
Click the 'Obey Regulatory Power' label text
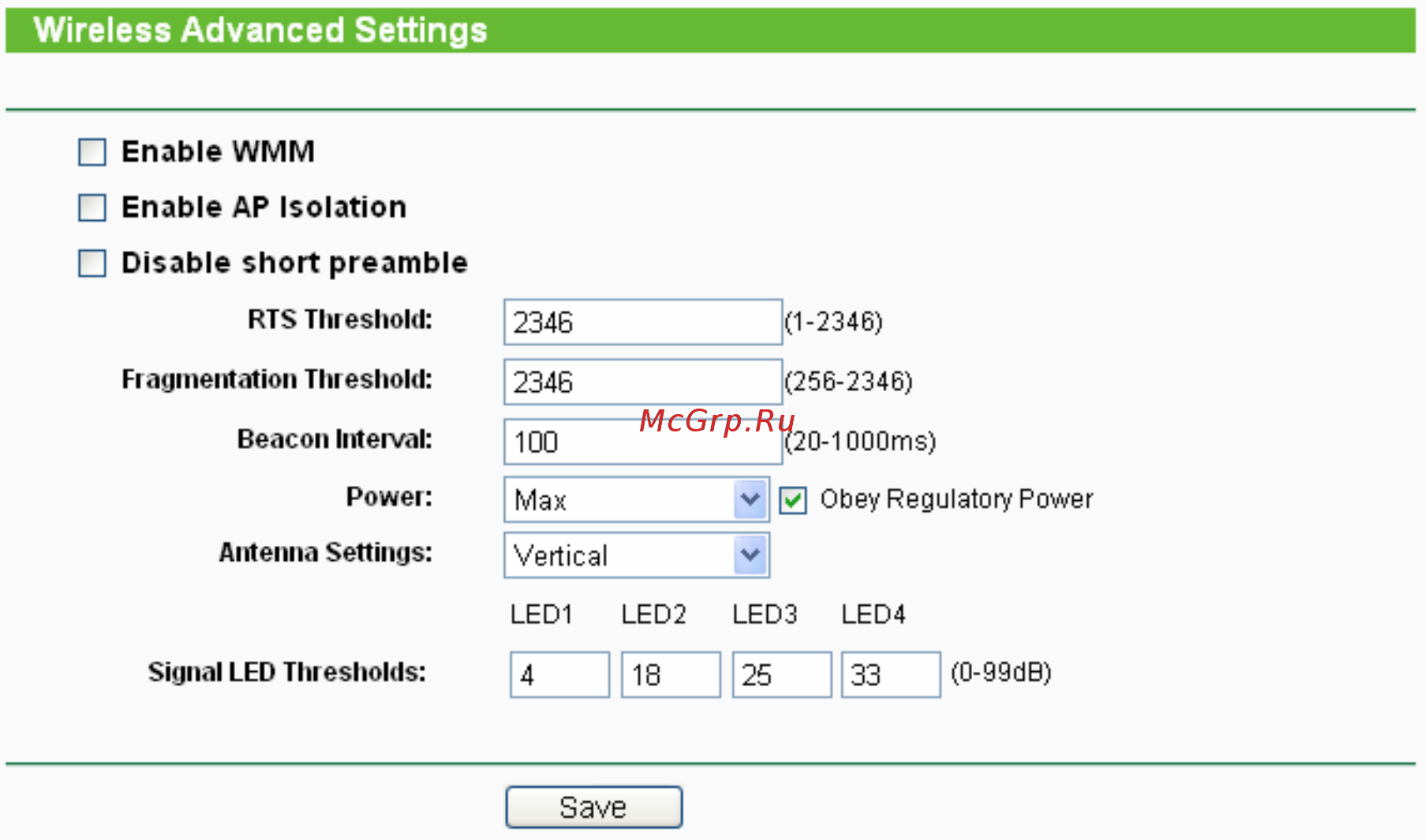pyautogui.click(x=956, y=499)
